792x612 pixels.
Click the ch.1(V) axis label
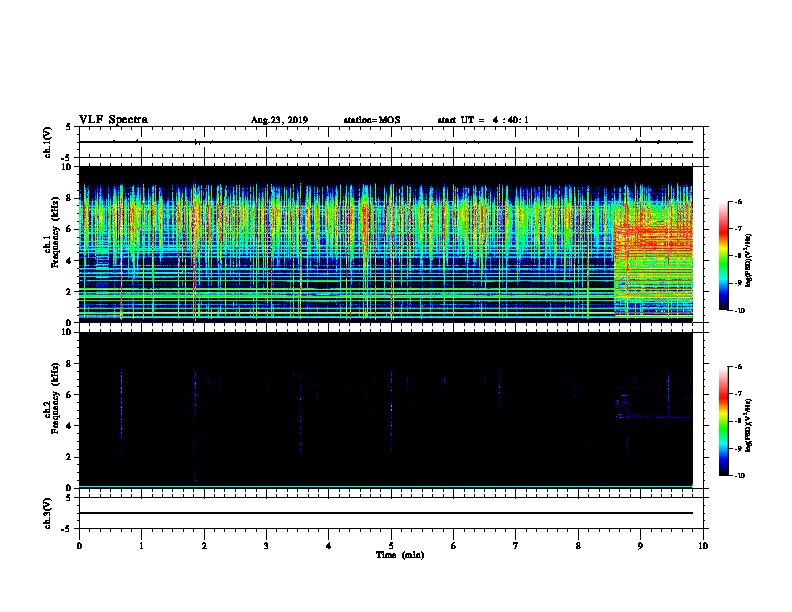pyautogui.click(x=47, y=142)
